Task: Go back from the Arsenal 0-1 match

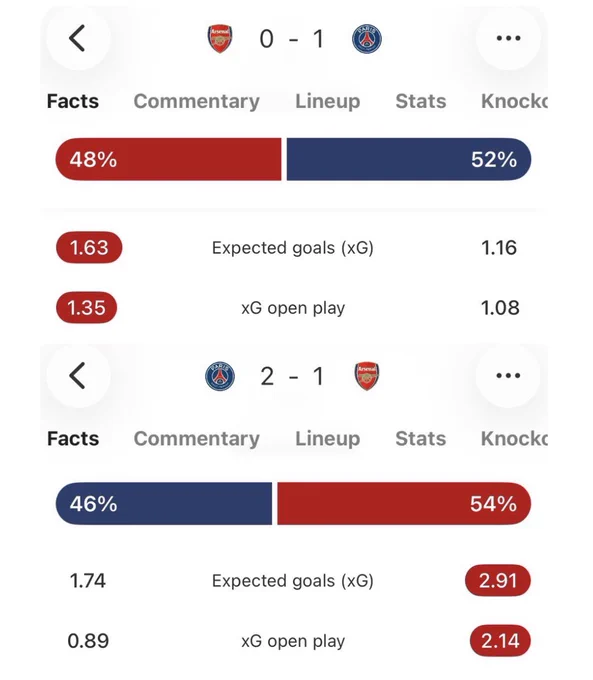Action: point(78,38)
